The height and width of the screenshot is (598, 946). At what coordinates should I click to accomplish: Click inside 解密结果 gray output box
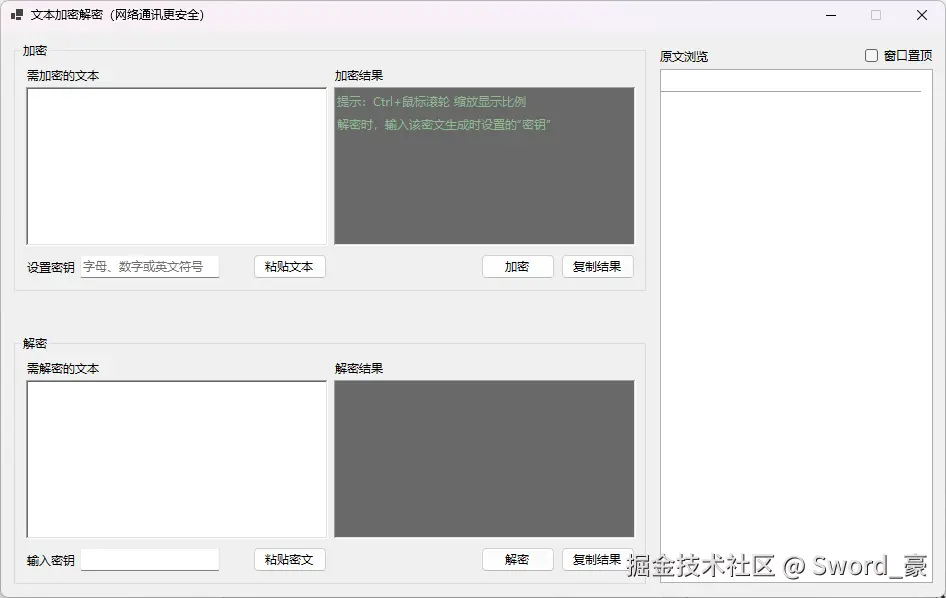coord(484,459)
